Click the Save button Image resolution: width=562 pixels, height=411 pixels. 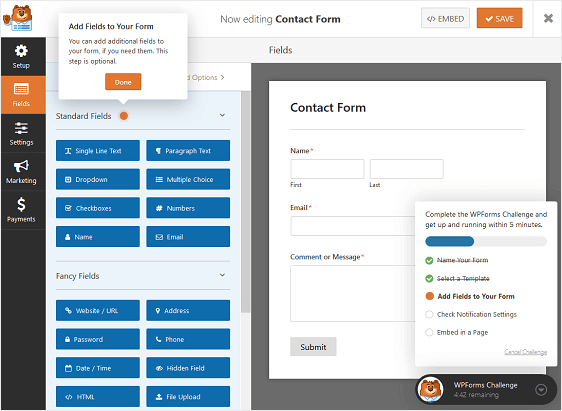point(499,18)
